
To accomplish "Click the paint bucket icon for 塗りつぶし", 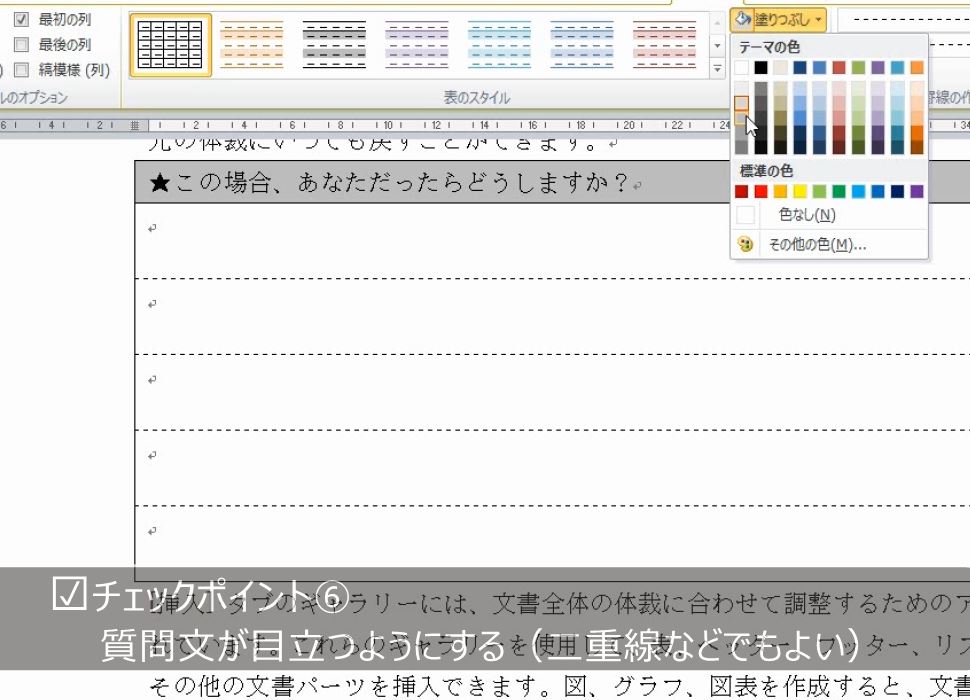I will [x=742, y=20].
